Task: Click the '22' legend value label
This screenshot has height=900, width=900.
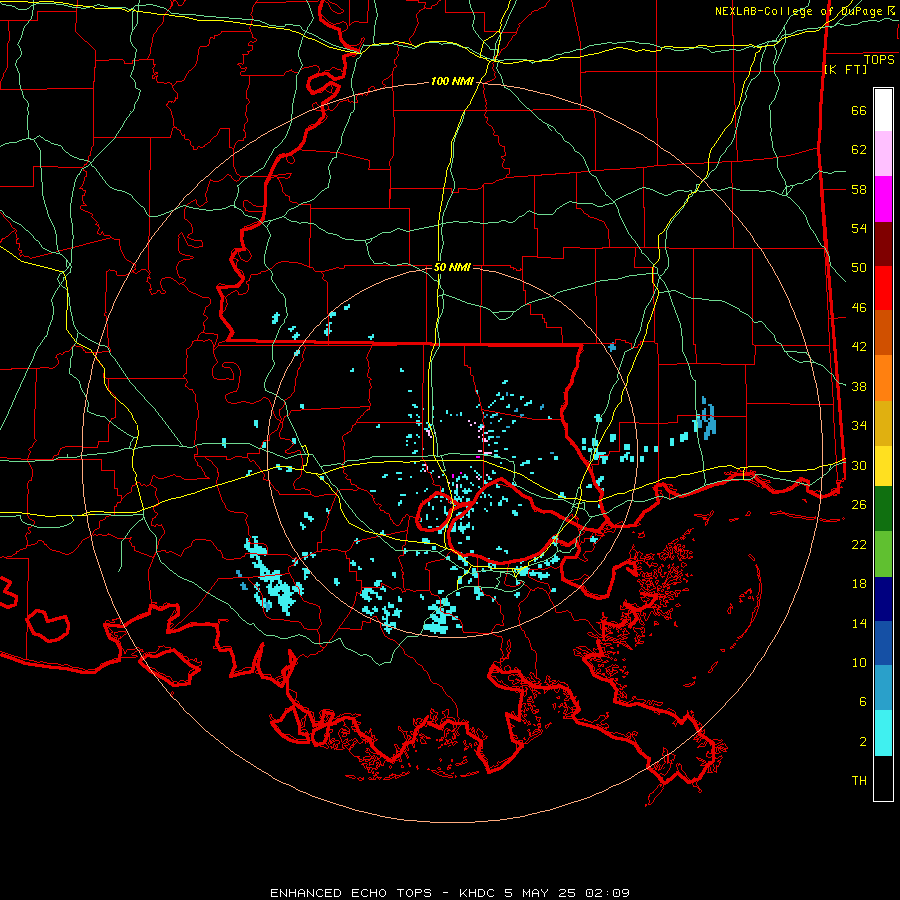Action: pos(859,544)
